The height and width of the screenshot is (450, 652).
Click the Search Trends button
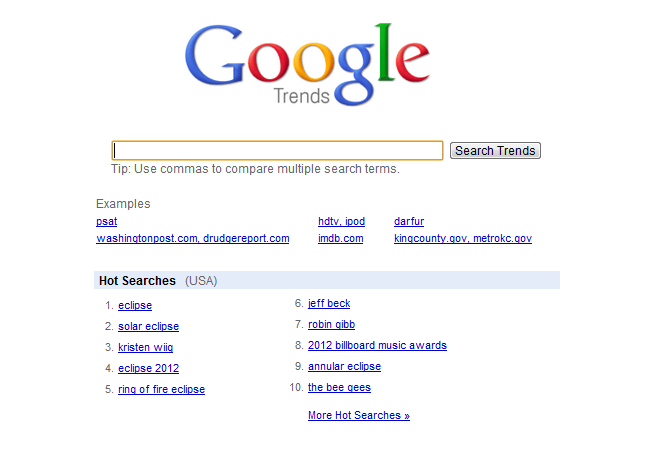coord(495,151)
